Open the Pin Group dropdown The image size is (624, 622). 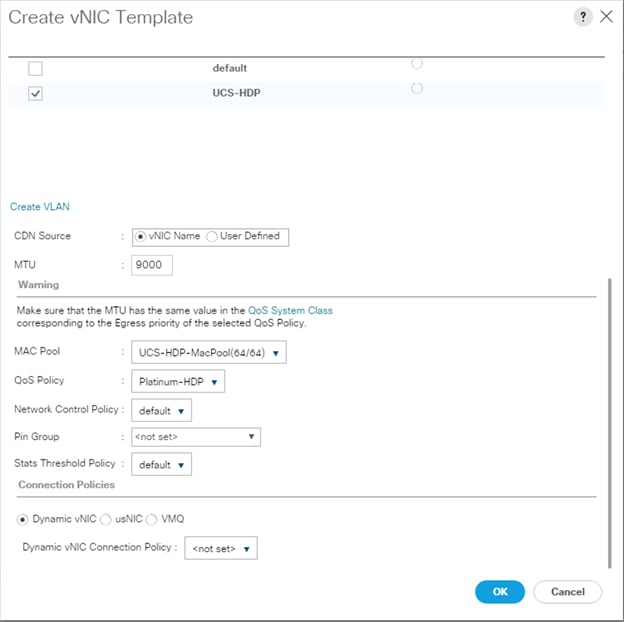tap(196, 437)
